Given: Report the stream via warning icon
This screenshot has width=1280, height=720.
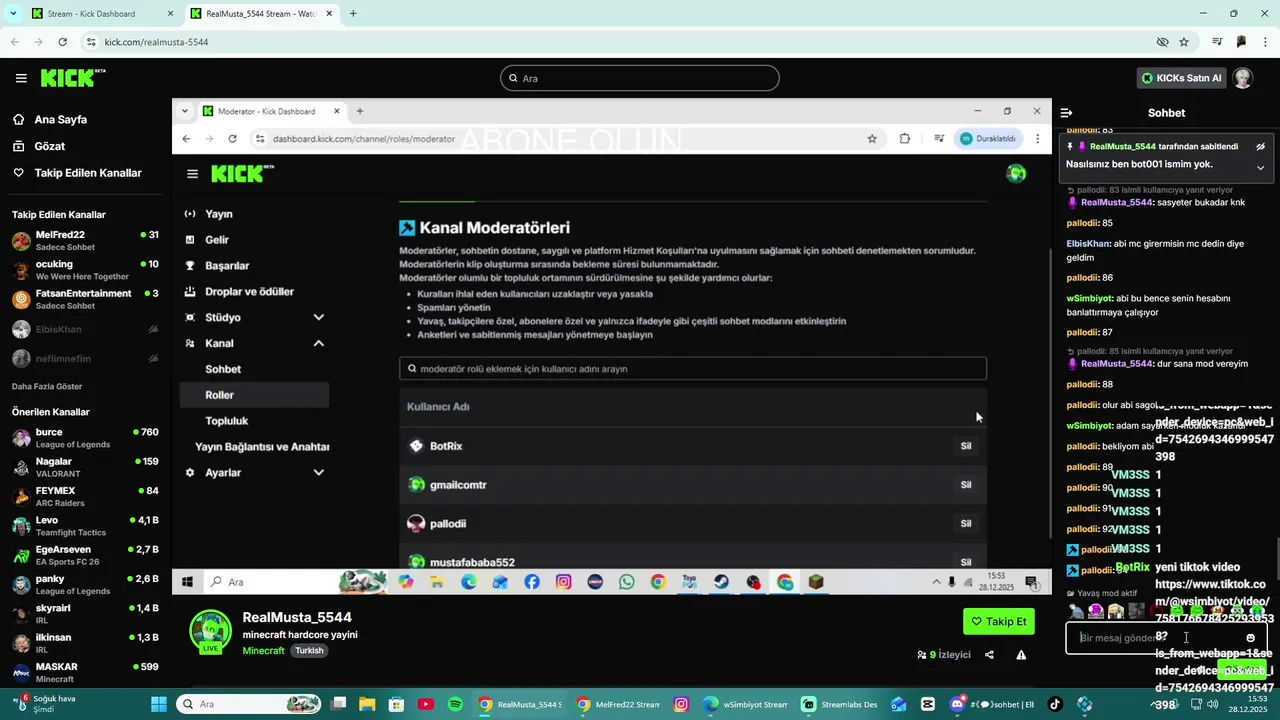Looking at the screenshot, I should [1021, 655].
